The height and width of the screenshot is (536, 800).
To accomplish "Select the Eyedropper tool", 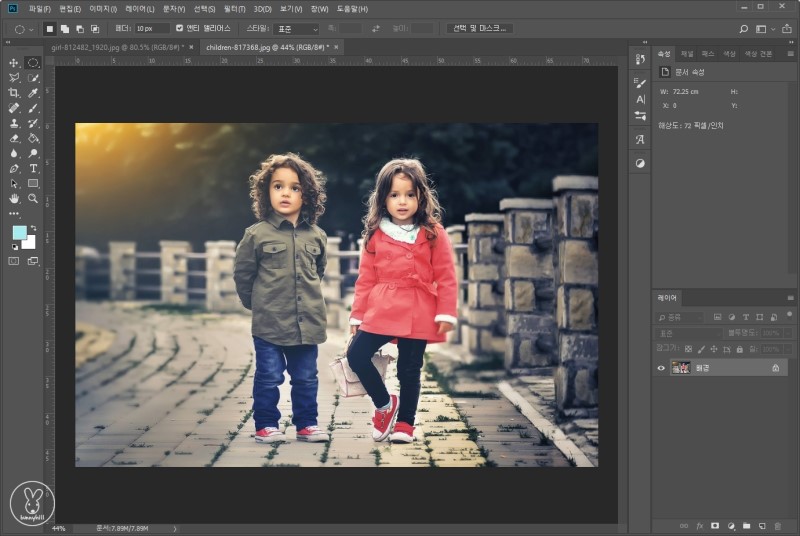I will pos(33,92).
